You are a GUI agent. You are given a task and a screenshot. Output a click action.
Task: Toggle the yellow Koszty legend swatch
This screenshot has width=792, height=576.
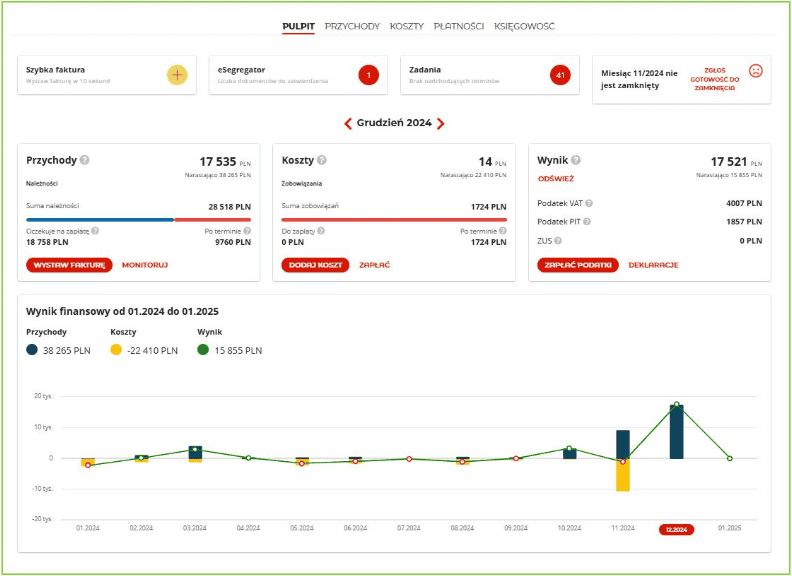coord(116,350)
